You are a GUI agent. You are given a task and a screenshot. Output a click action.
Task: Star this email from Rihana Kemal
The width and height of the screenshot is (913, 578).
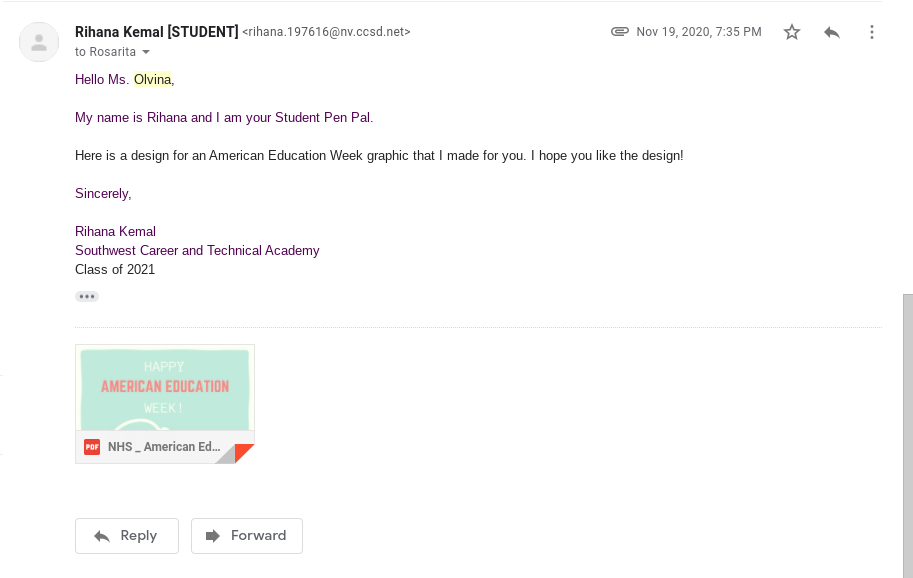[792, 32]
